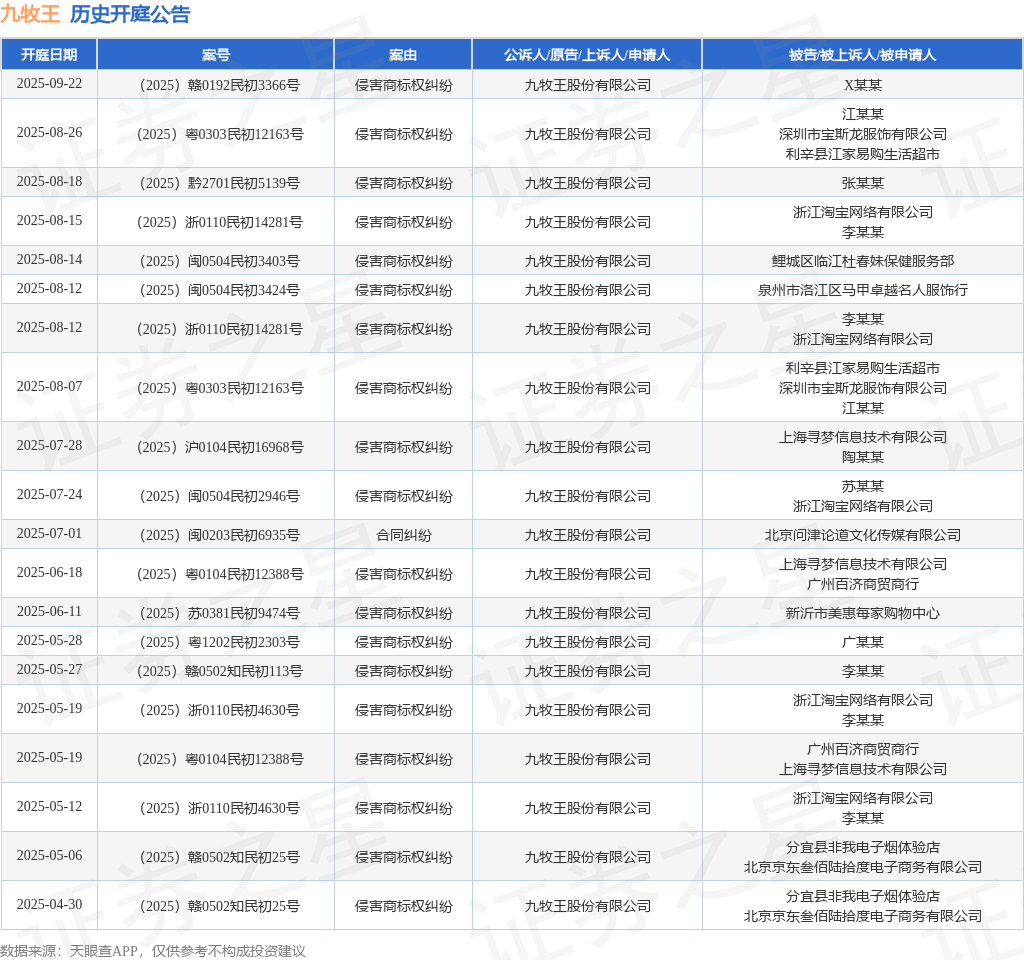Click the date cell 2025-05-27
The image size is (1024, 960).
coord(49,669)
